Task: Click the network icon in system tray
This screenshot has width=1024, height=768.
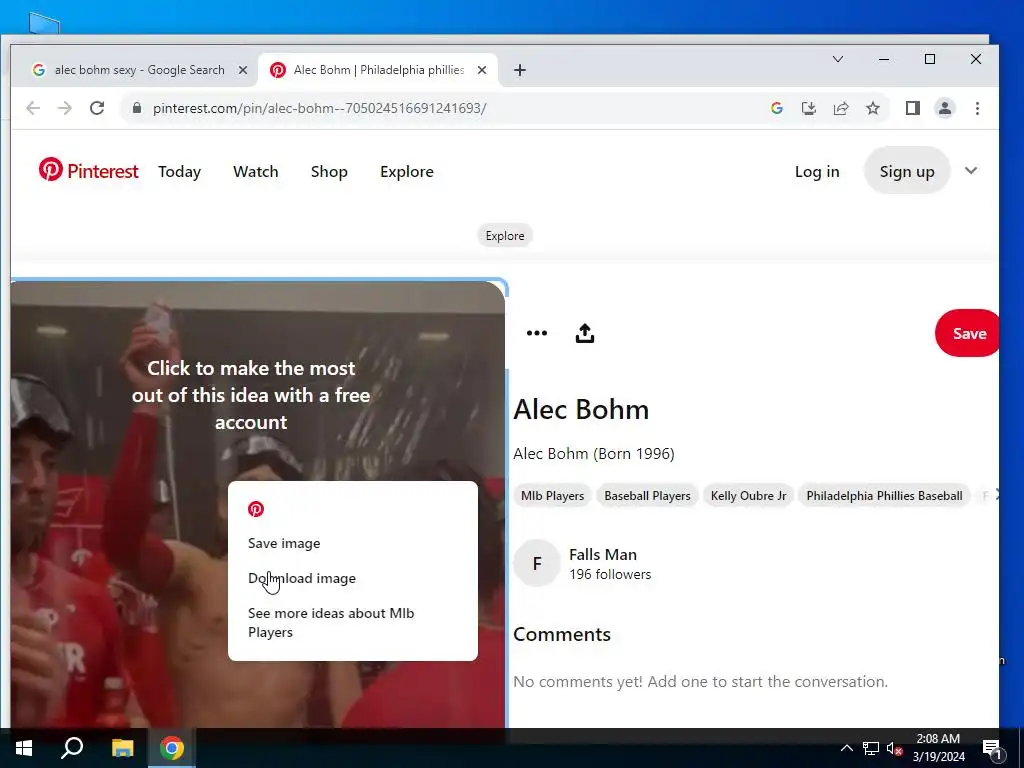Action: (x=871, y=748)
